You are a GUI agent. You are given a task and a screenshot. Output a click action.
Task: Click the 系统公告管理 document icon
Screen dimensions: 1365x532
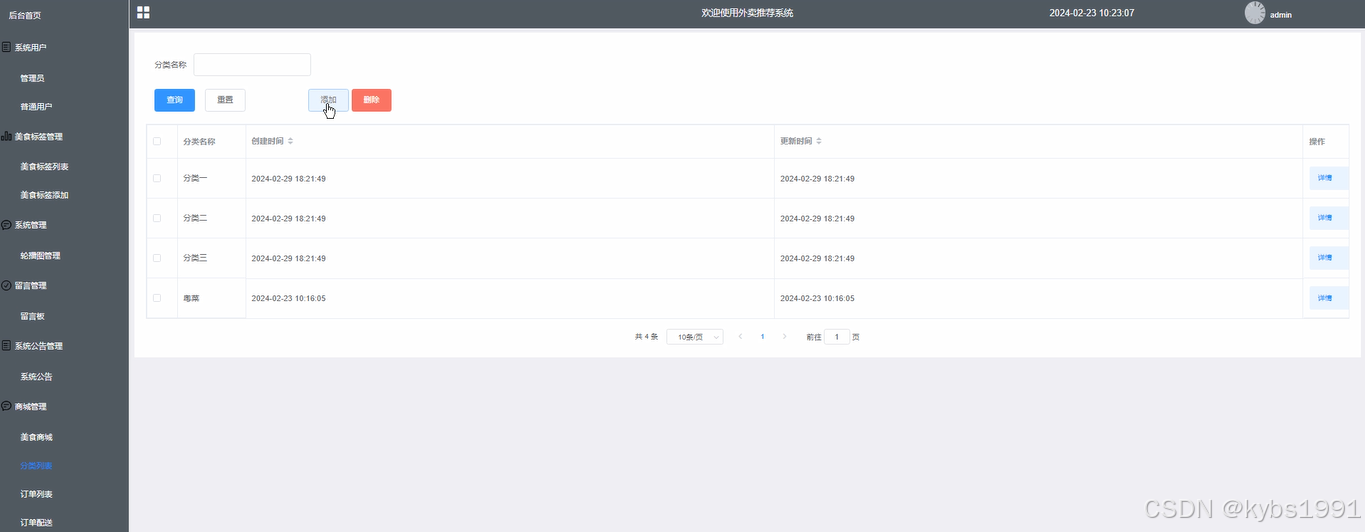click(6, 346)
